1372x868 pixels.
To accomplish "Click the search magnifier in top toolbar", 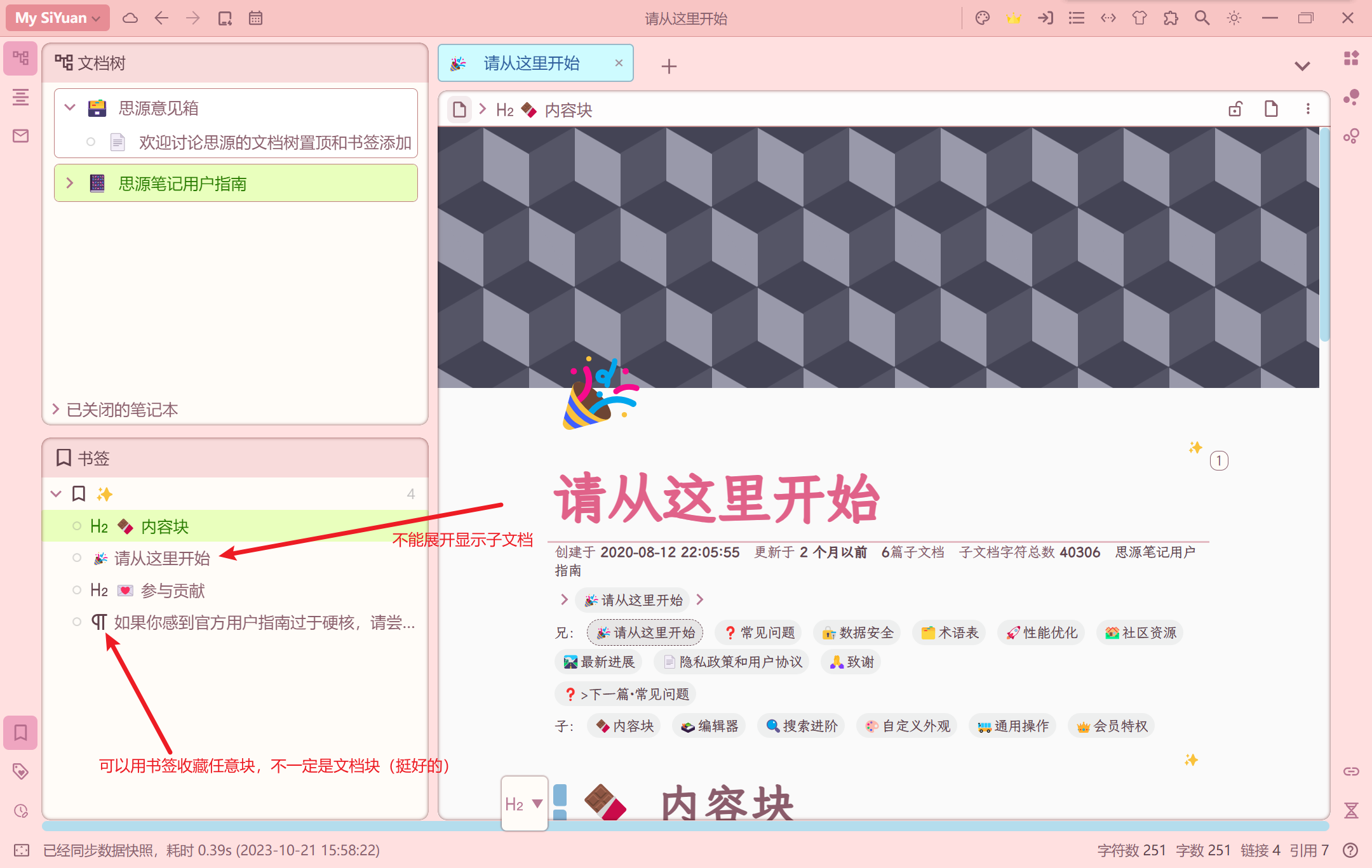I will click(x=1202, y=18).
